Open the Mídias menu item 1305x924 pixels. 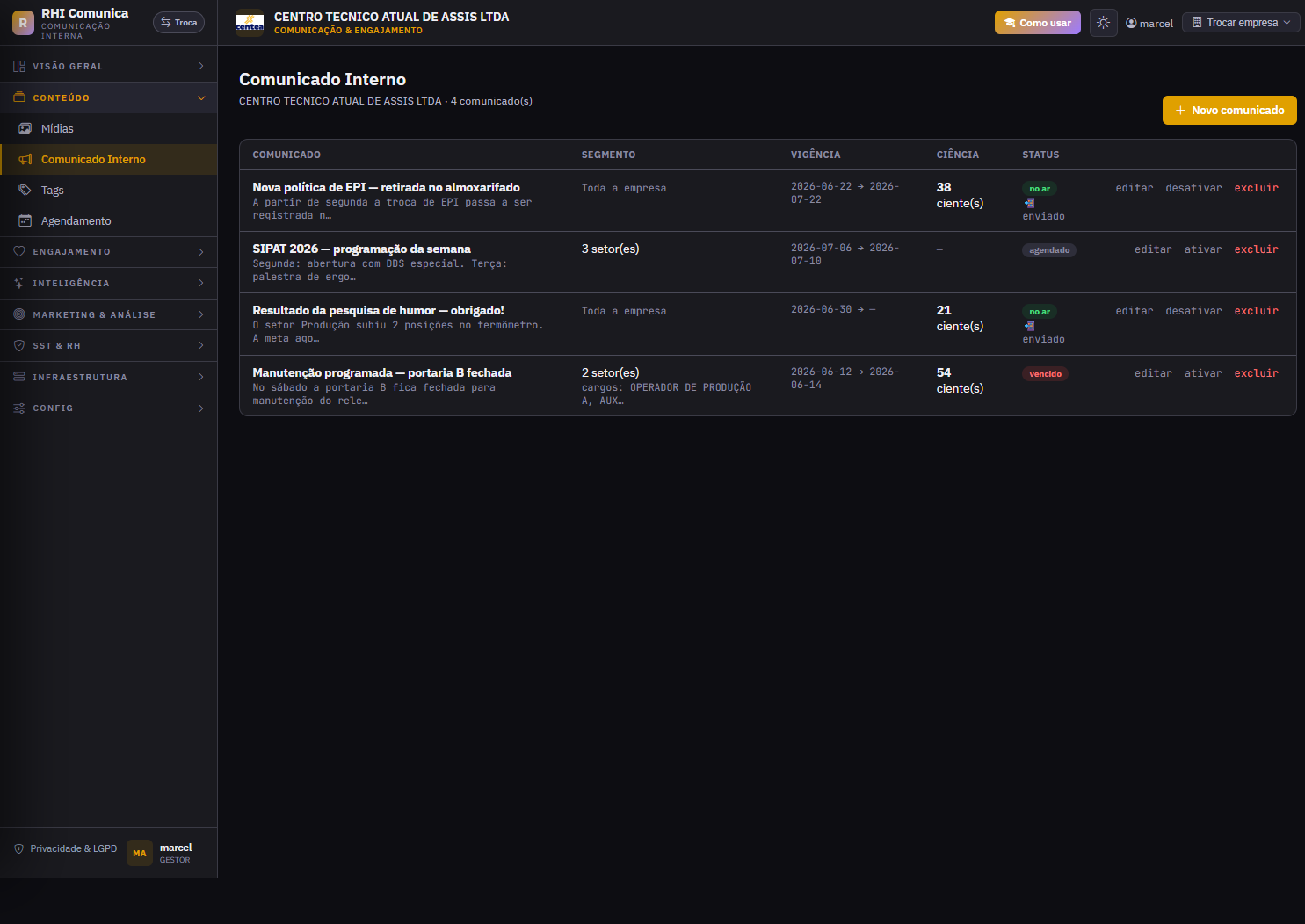(109, 128)
